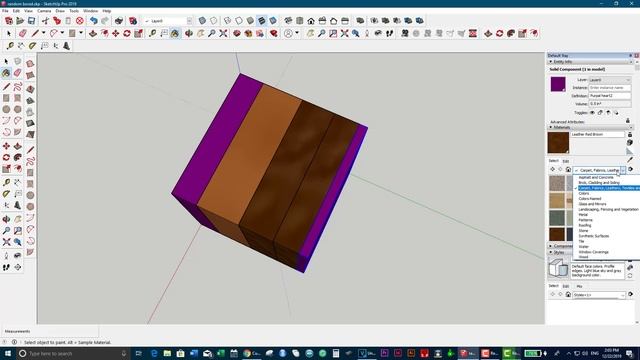Select the active Paint Bucket tool in toolbar
640x360 pixels.
point(175,33)
